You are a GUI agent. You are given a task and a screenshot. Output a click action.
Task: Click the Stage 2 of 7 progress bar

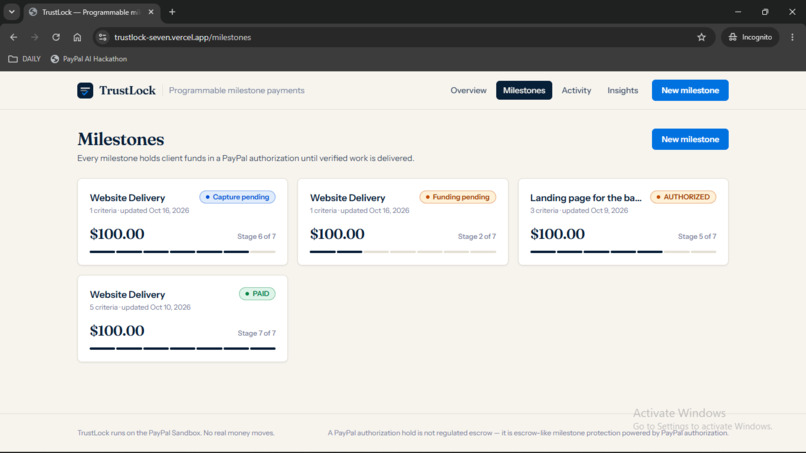(403, 252)
